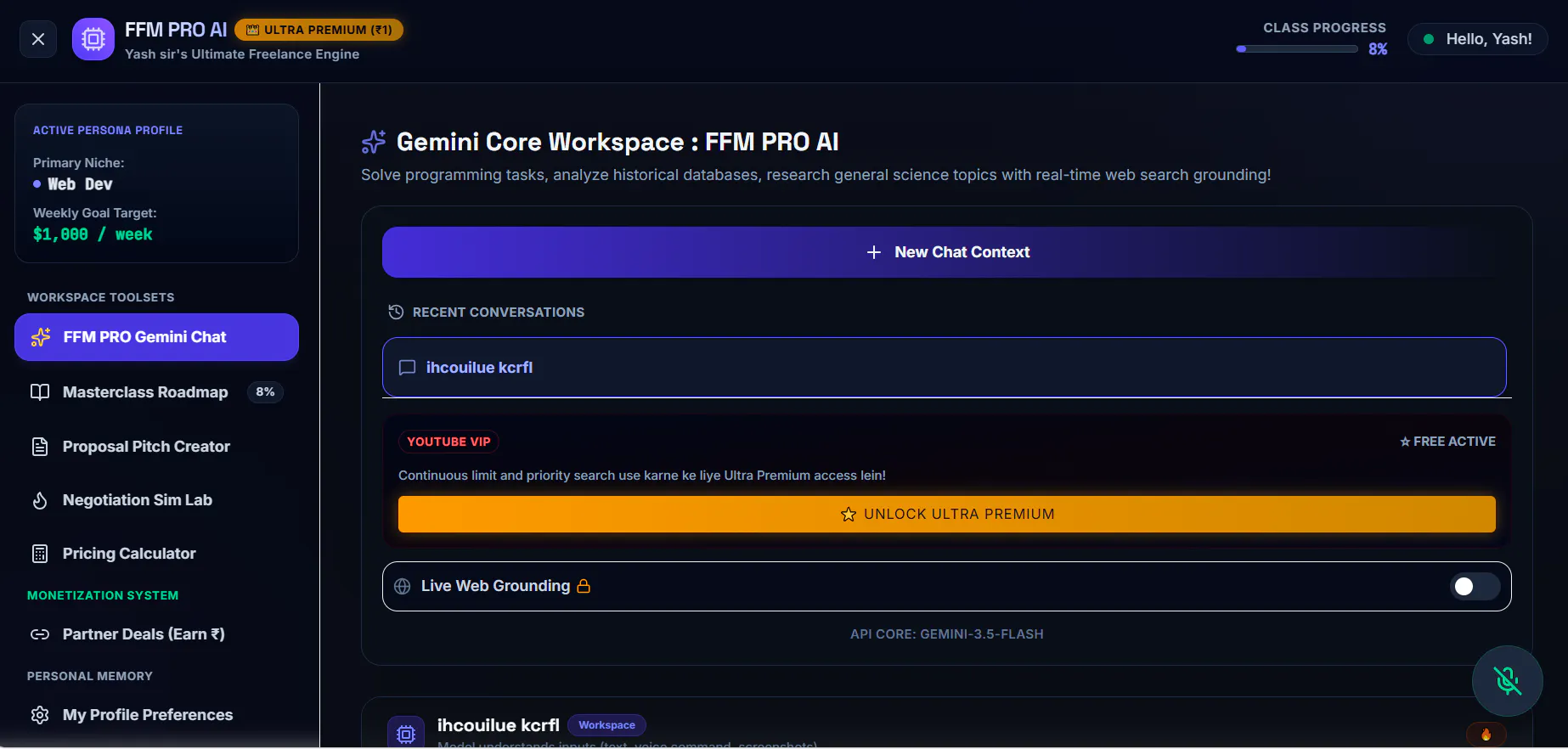
Task: Click the sparkle icon beside Gemini Core Workspace
Action: point(374,142)
